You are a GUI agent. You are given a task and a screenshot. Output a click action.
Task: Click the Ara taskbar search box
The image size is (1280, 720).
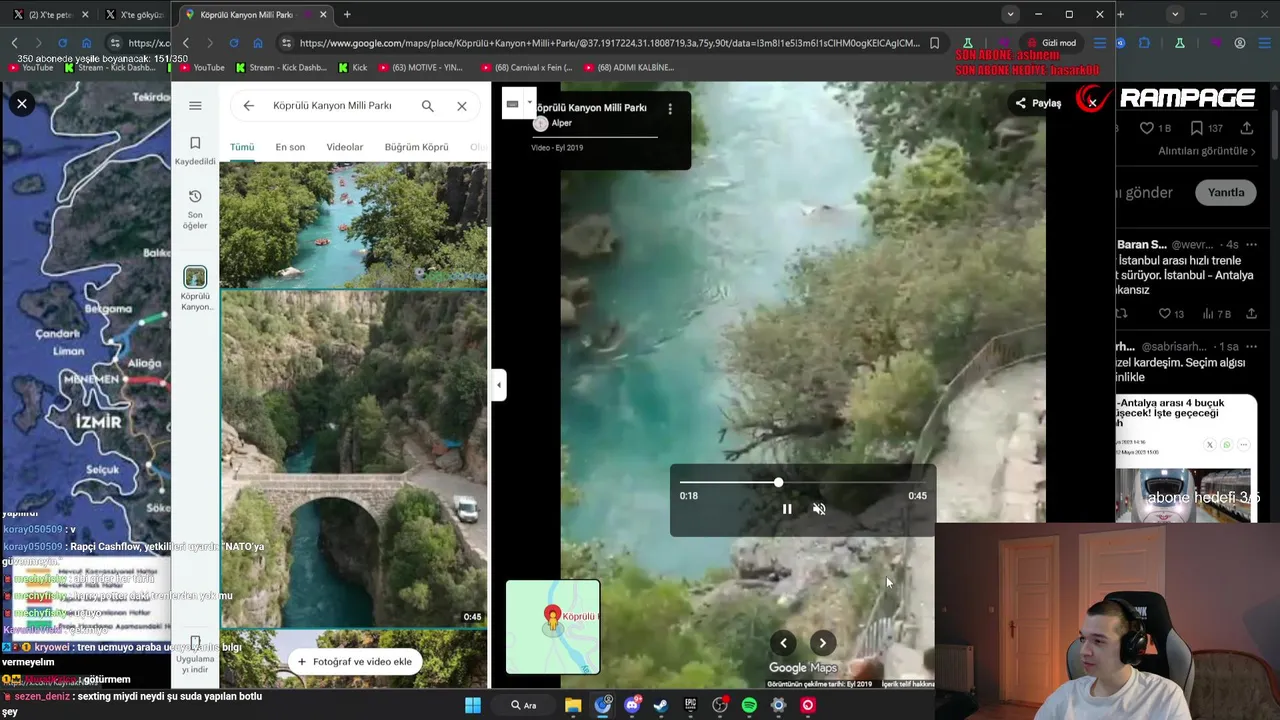coord(523,705)
